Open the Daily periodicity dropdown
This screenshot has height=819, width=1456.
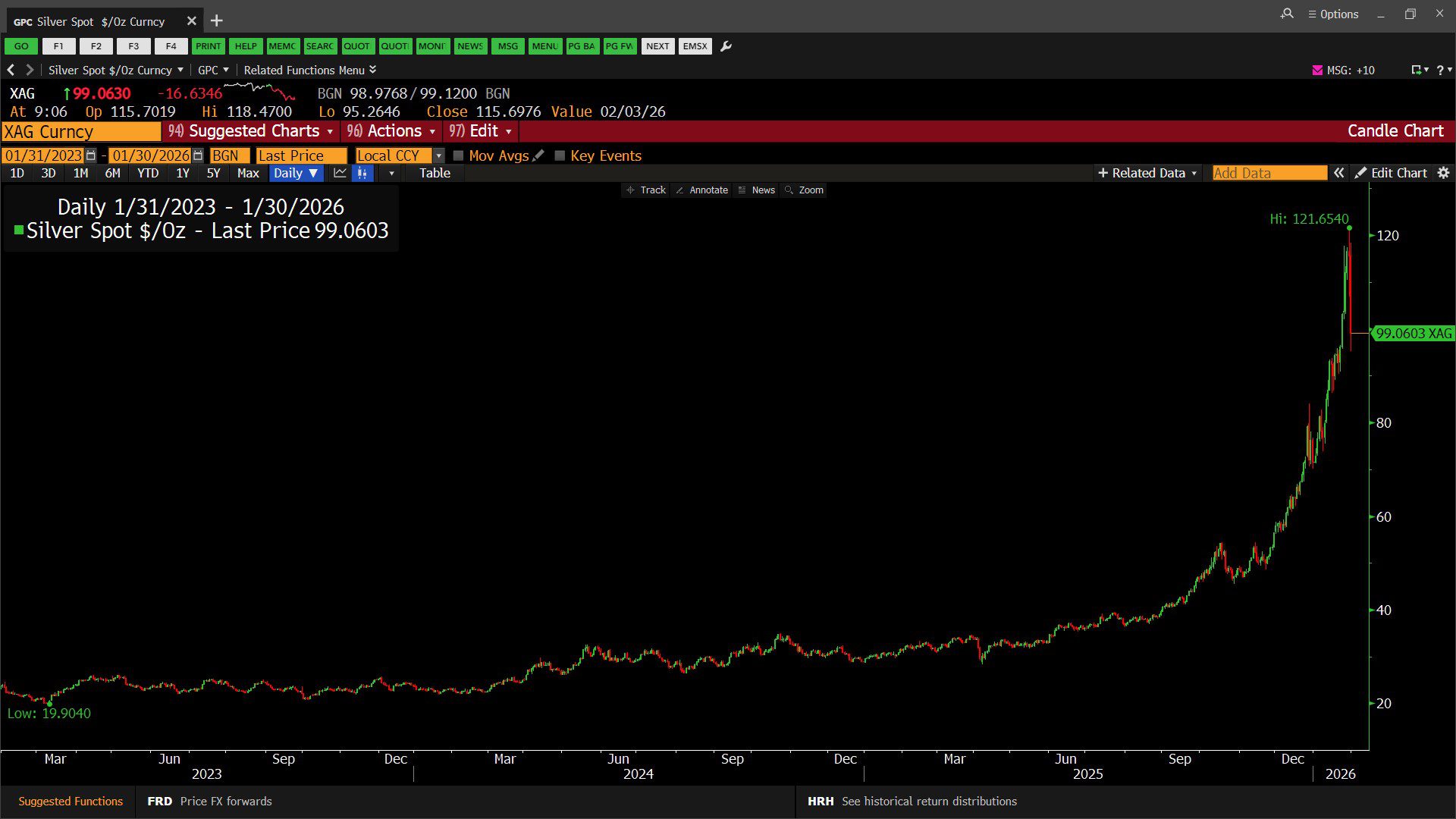296,173
